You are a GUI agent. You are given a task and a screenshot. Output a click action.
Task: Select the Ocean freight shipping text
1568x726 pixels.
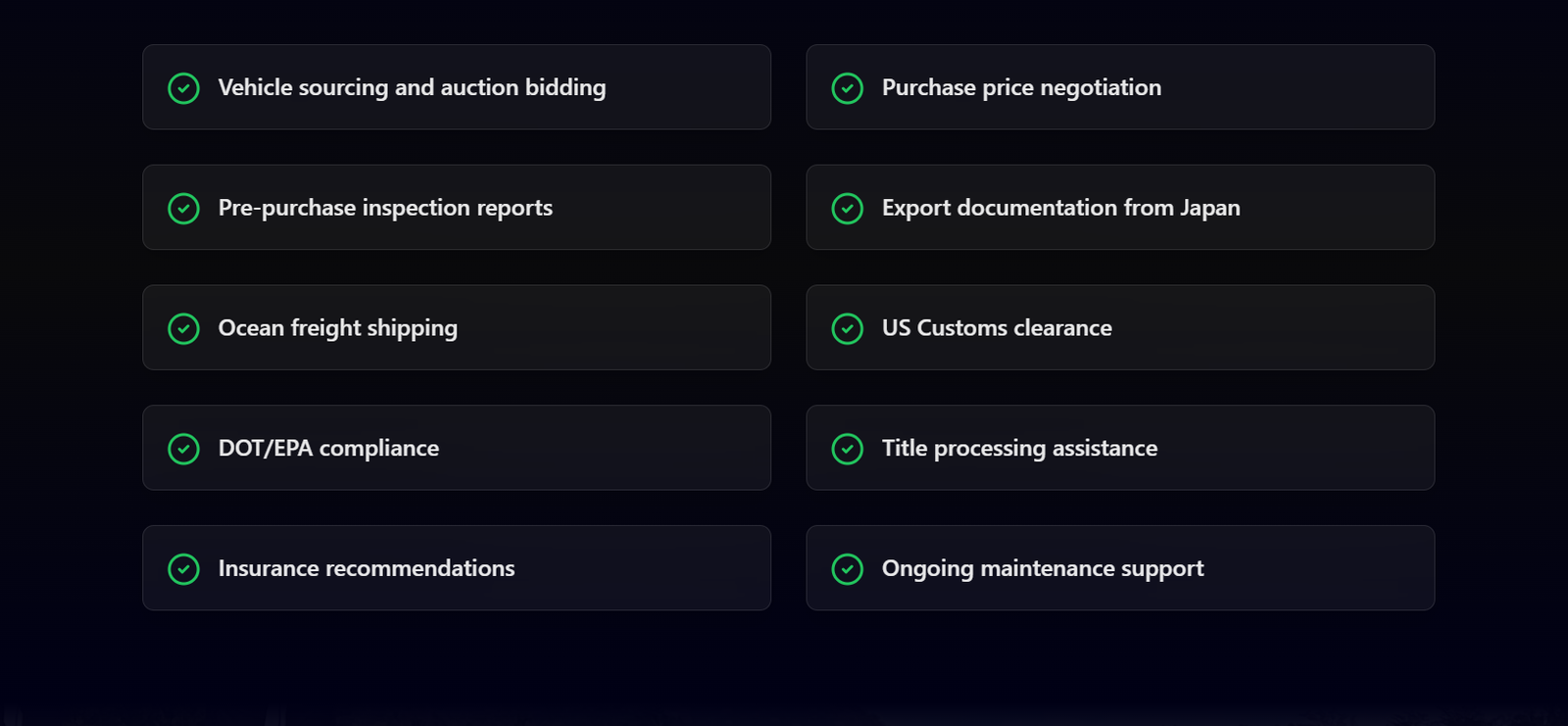[337, 328]
